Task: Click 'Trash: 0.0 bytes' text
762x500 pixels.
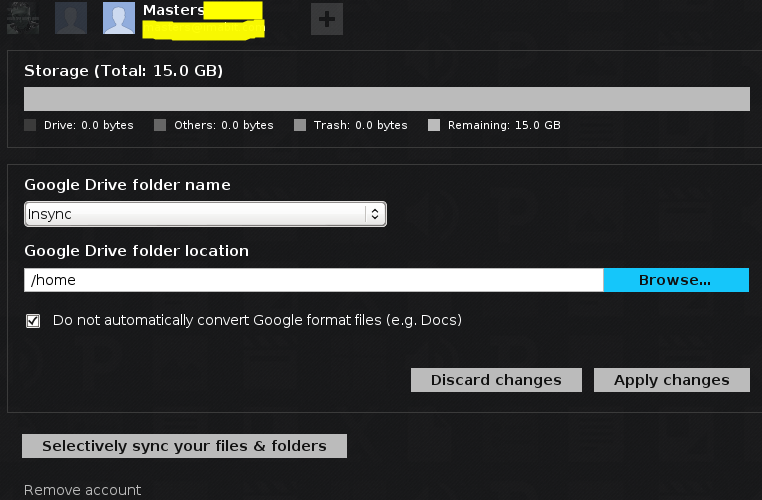Action: [361, 125]
